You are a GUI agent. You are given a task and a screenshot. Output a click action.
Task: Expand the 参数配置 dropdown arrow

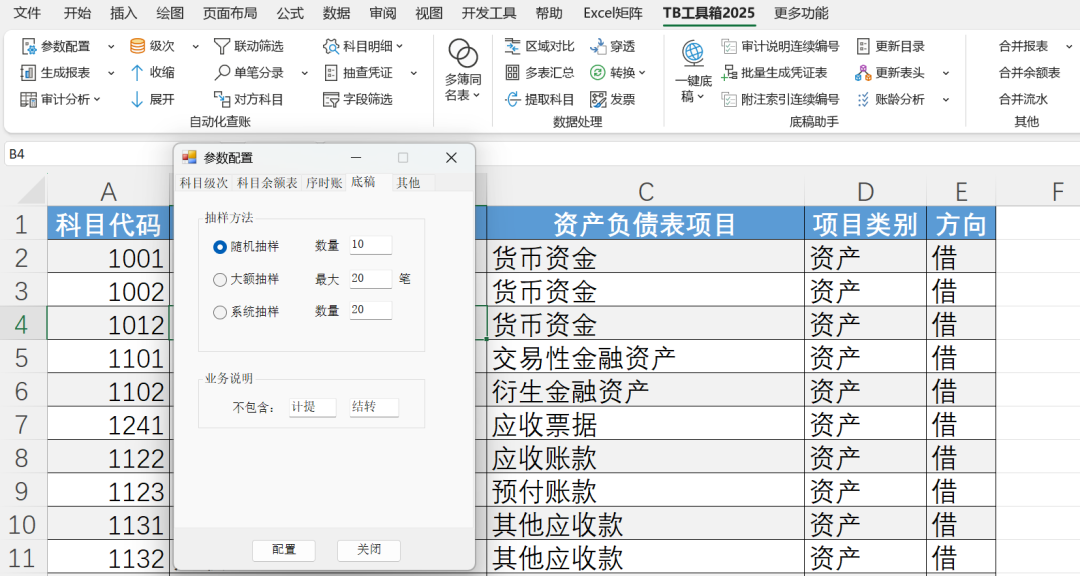(x=111, y=47)
